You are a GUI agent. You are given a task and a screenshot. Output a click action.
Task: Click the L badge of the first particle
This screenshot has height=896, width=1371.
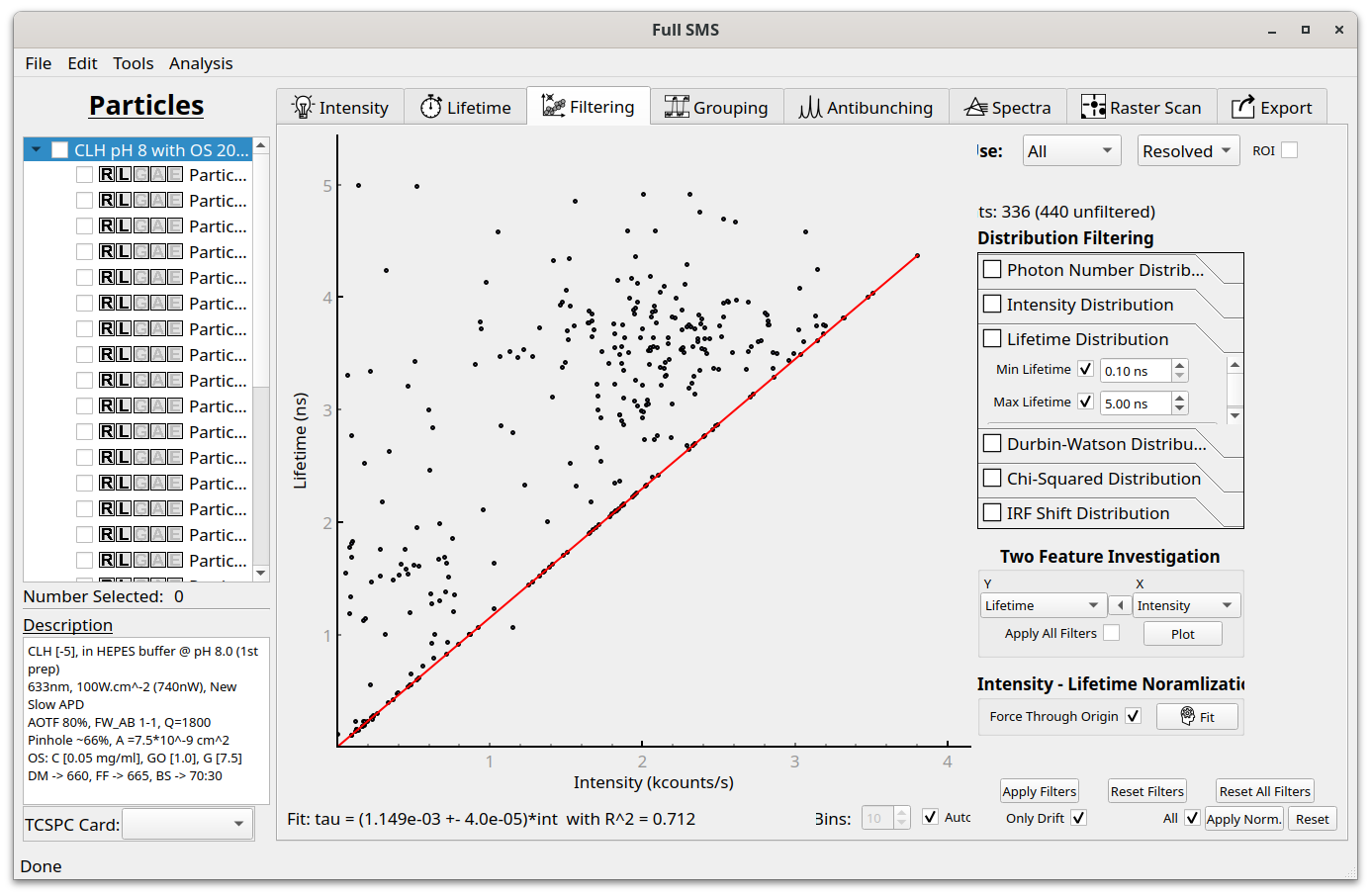(124, 175)
